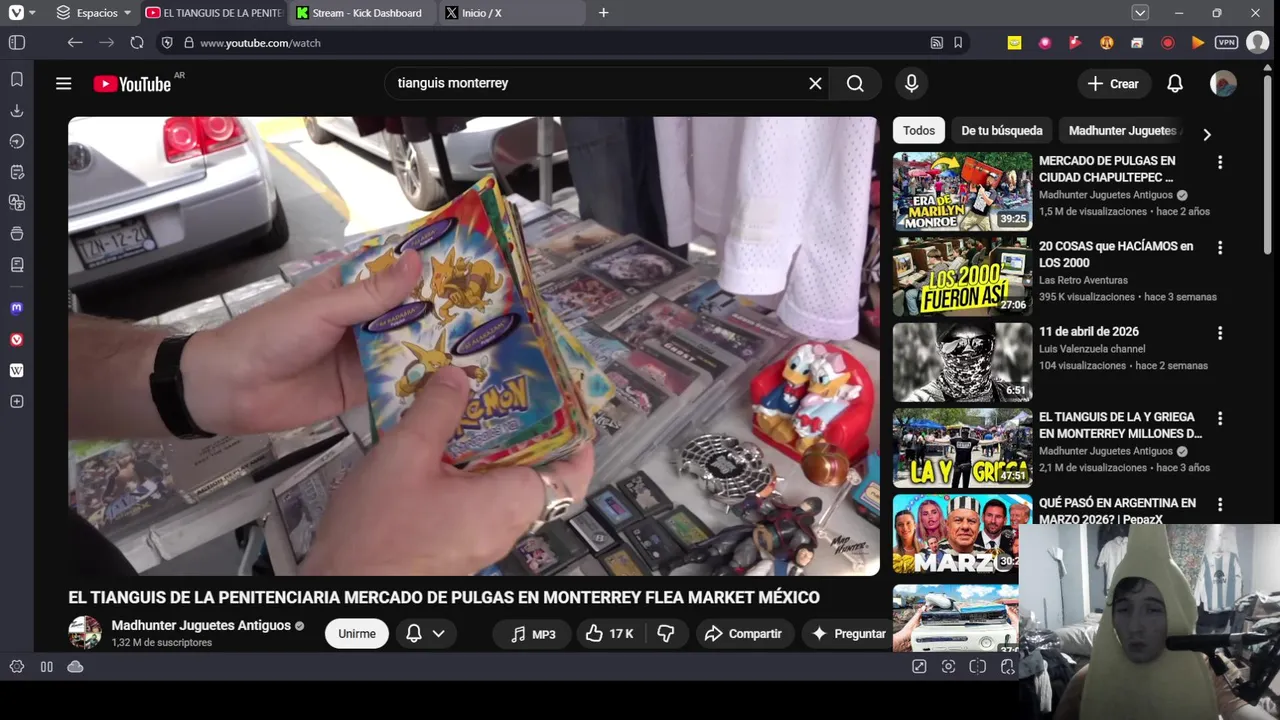Open MERCADO DE PULGAS EN CIUDAD CHAPULTEPEC thumbnail
This screenshot has height=720, width=1280.
pos(962,191)
